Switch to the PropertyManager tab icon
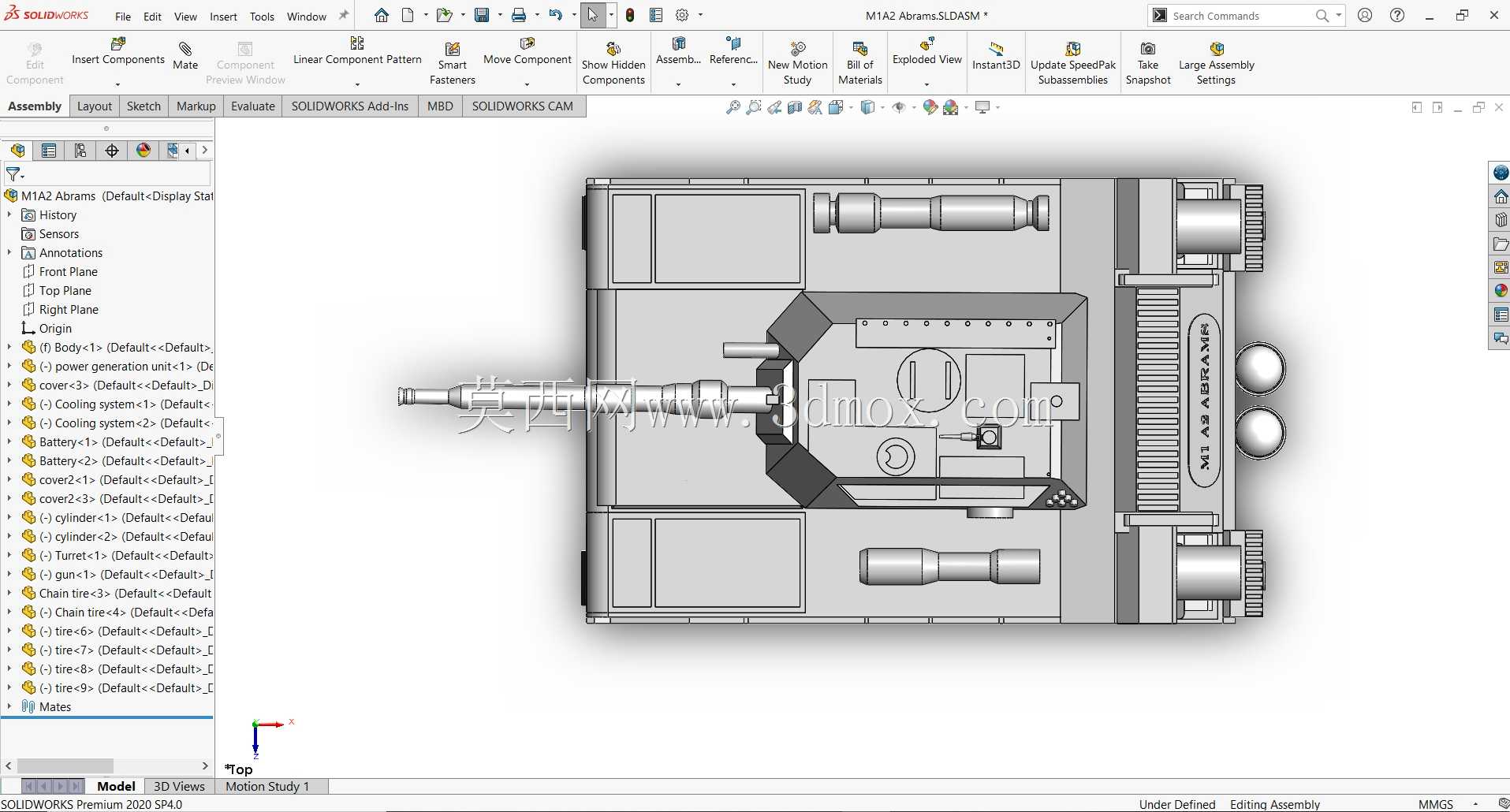 [49, 151]
